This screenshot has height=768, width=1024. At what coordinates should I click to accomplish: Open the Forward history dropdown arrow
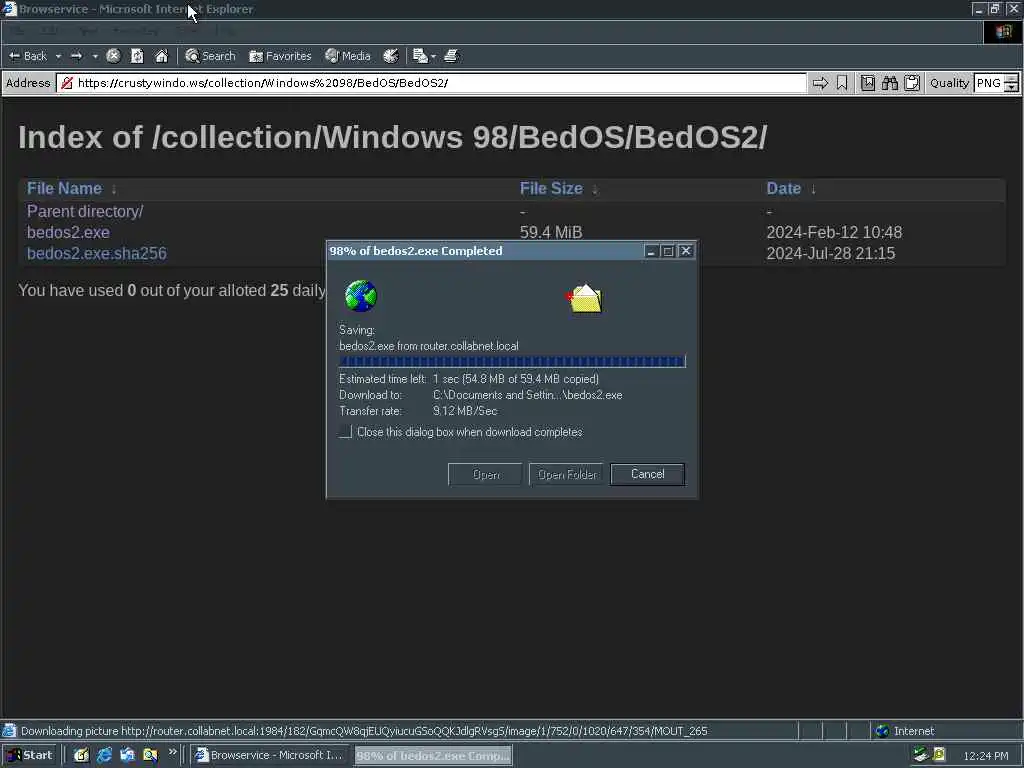click(x=95, y=56)
